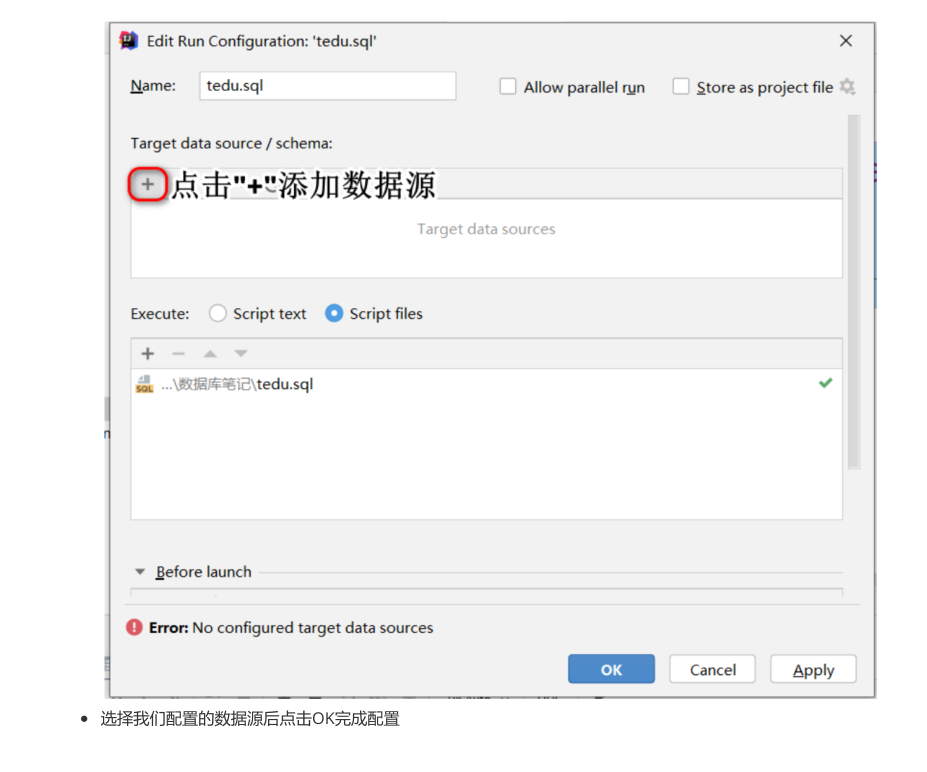The width and height of the screenshot is (927, 772).
Task: Click the dialog's vertical scrollbar
Action: 854,291
